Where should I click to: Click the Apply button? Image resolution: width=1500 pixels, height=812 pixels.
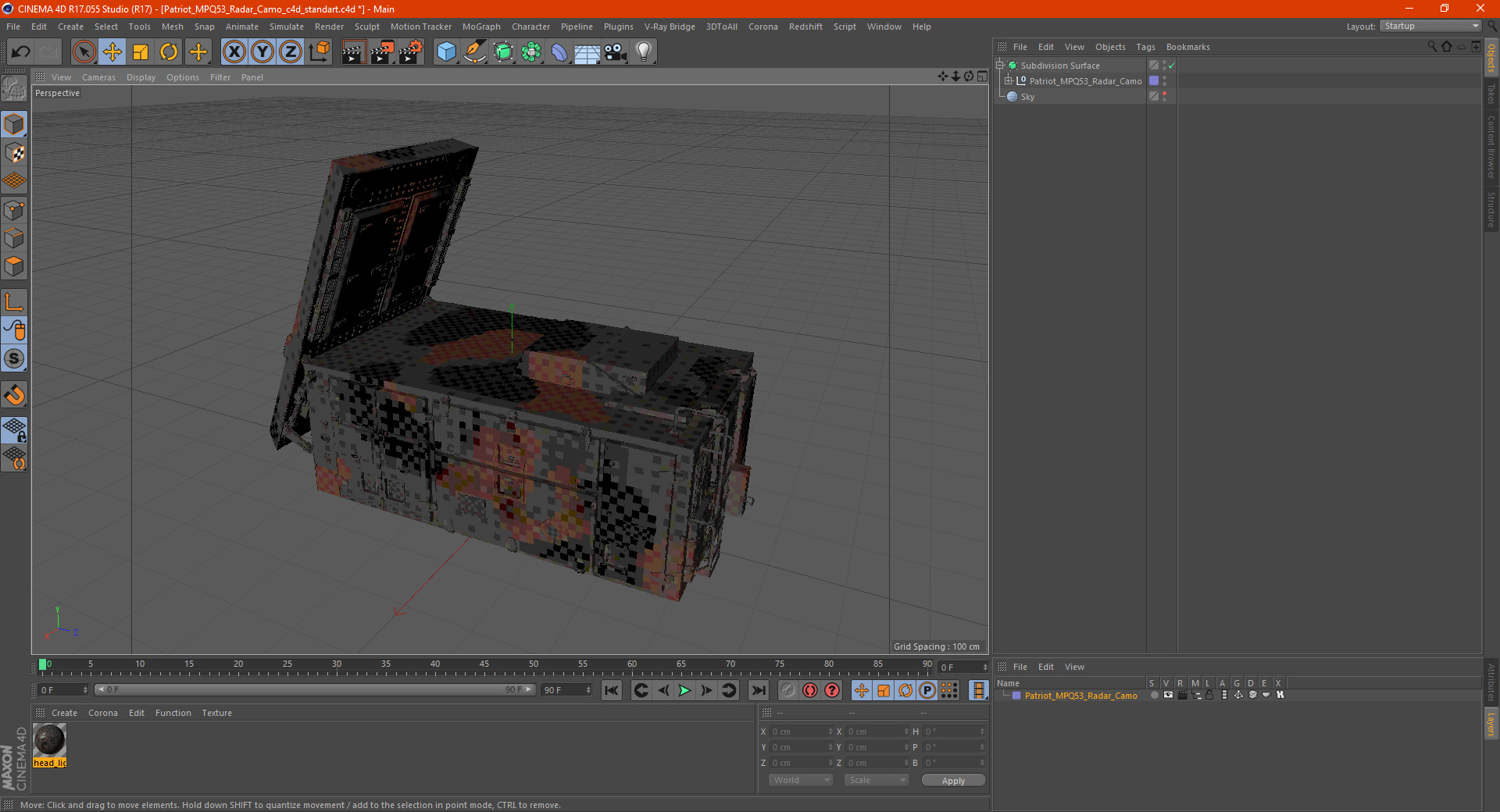click(953, 781)
